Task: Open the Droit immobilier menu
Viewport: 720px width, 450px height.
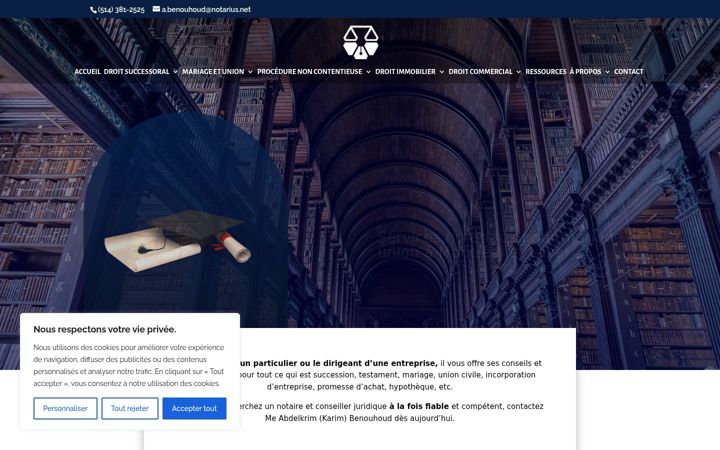Action: (x=405, y=72)
